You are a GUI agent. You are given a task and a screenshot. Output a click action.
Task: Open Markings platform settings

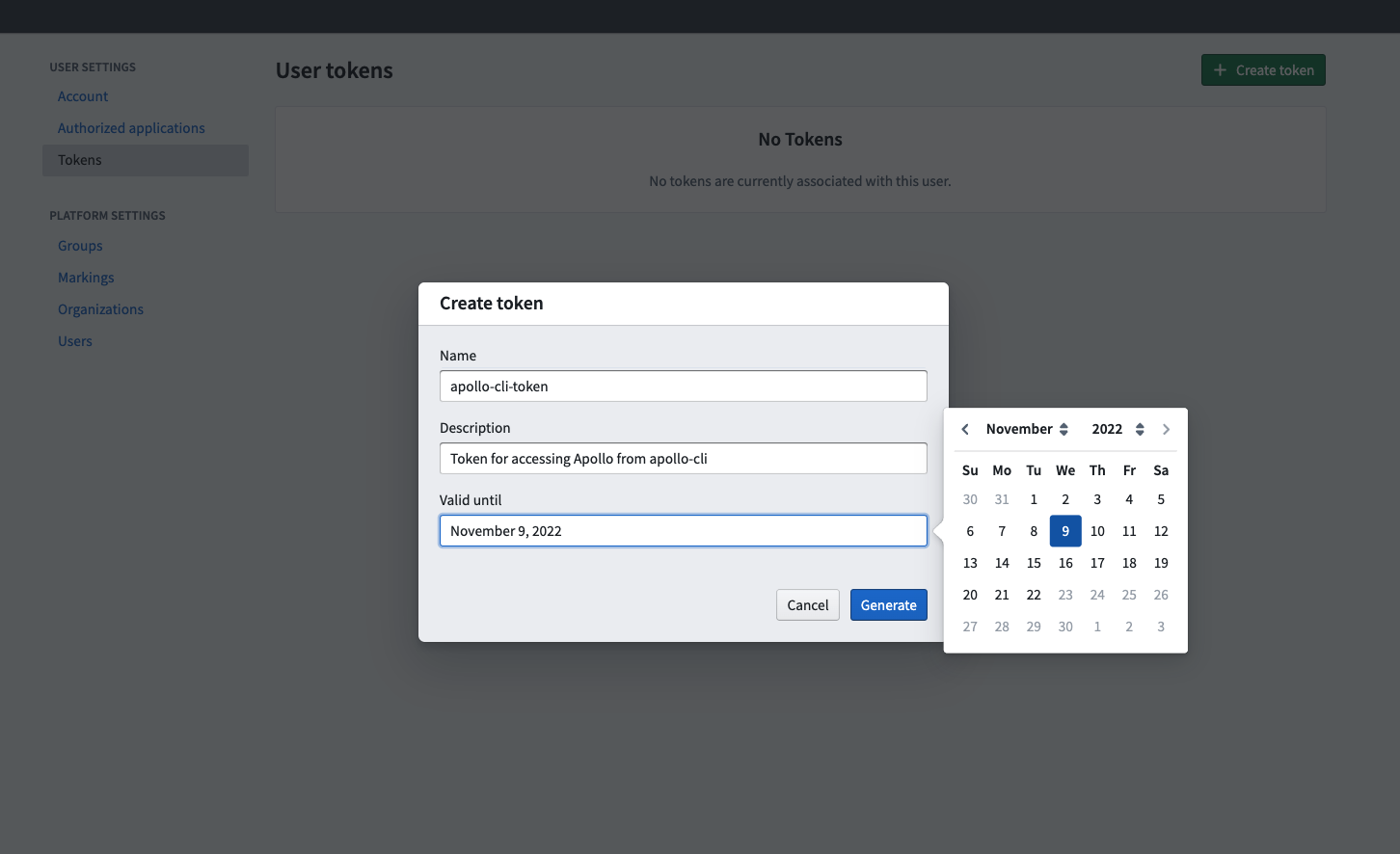click(86, 278)
